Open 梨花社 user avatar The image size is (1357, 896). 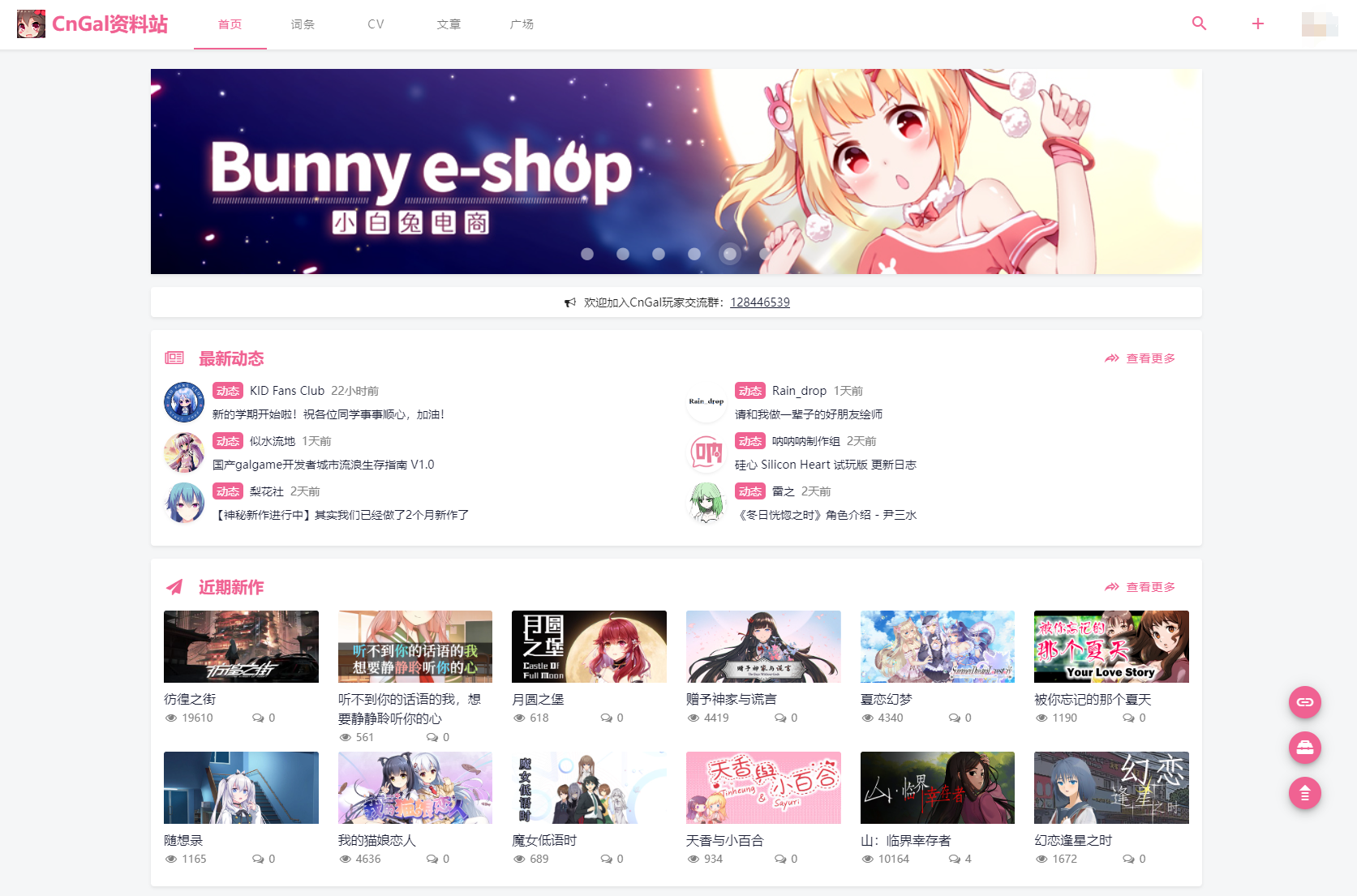[184, 503]
